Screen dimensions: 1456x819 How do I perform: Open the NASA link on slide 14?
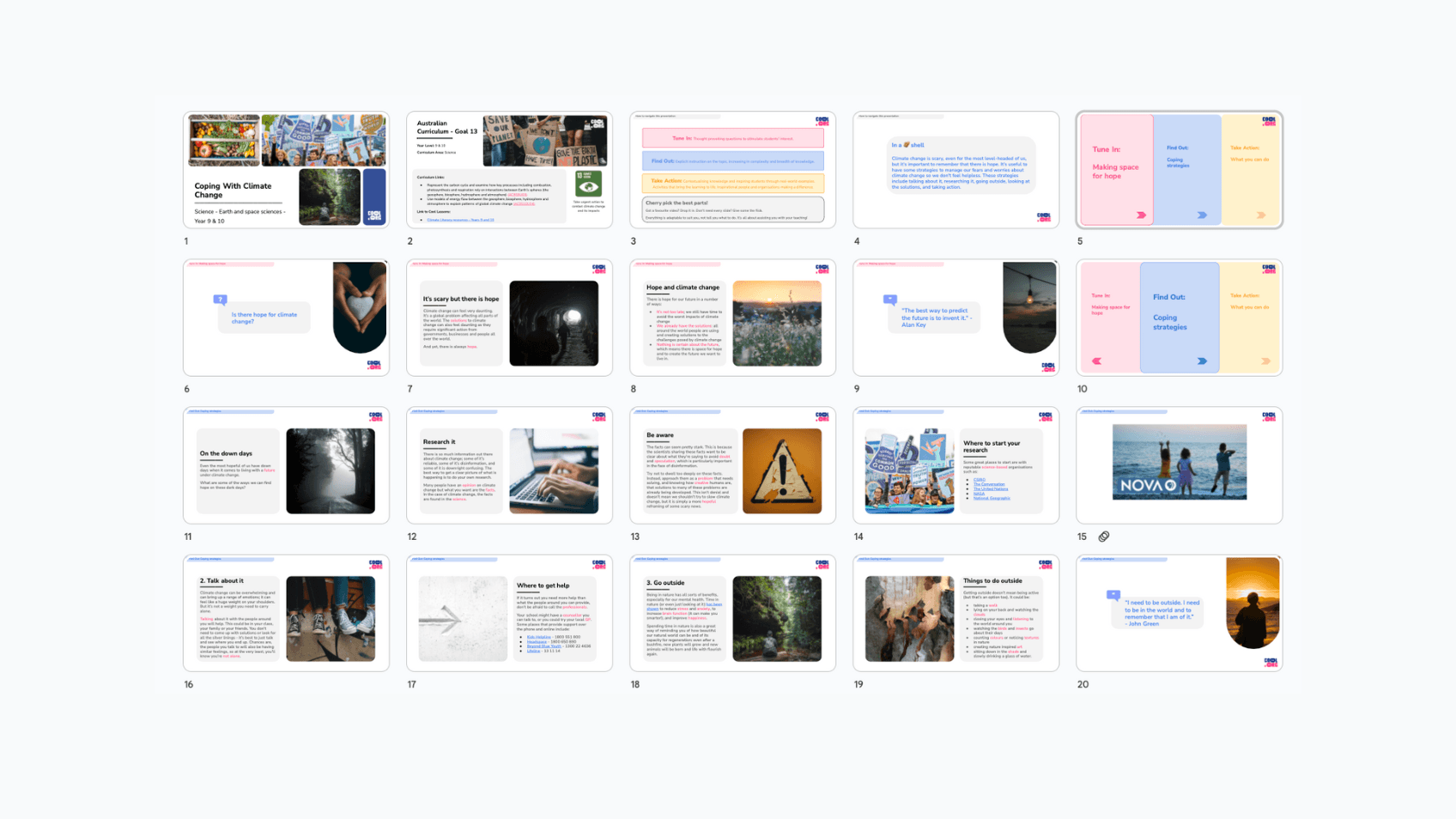point(980,494)
